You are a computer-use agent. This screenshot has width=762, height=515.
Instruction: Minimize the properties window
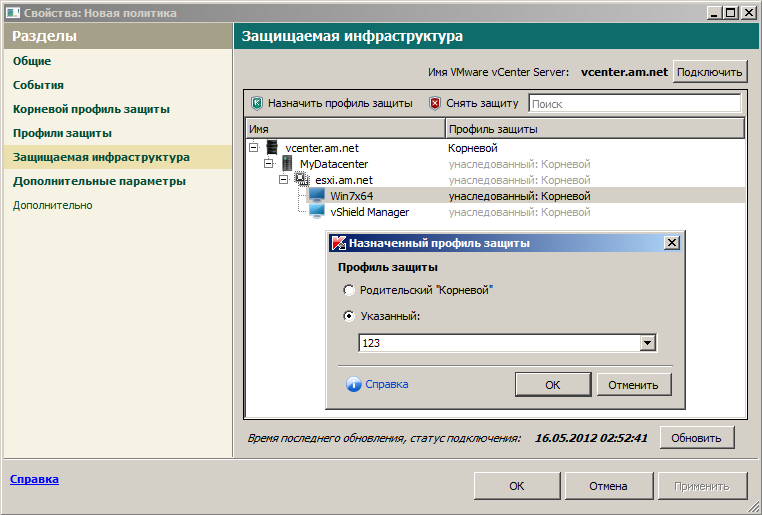coord(714,13)
